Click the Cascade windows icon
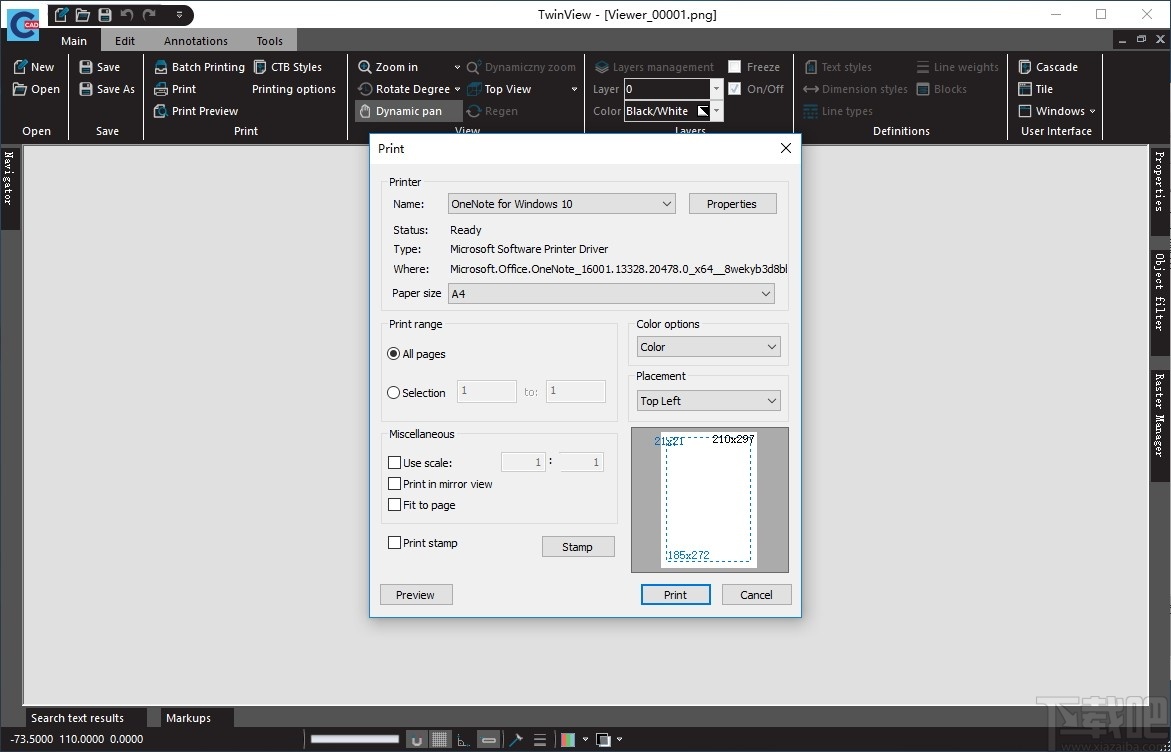The image size is (1171, 752). pos(1025,67)
